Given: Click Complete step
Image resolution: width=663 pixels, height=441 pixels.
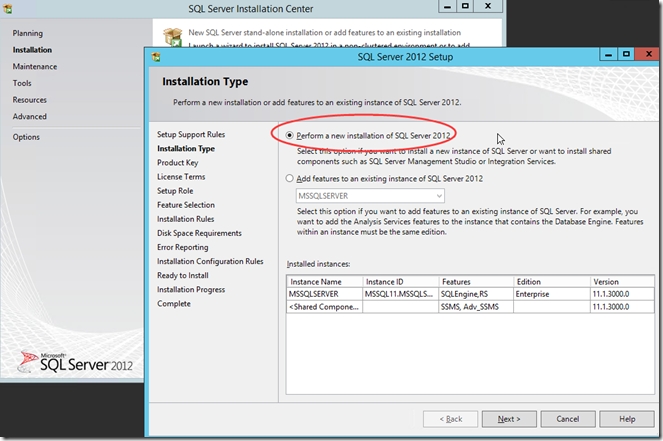Looking at the screenshot, I should tap(173, 304).
